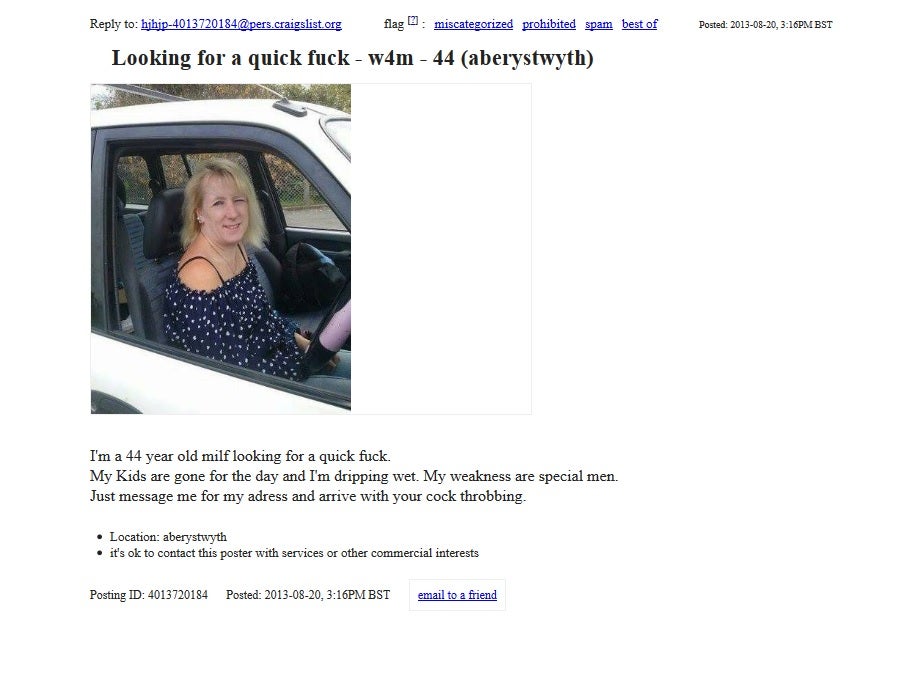This screenshot has height=695, width=924.
Task: Click the body line starting Just message me
Action: click(308, 496)
